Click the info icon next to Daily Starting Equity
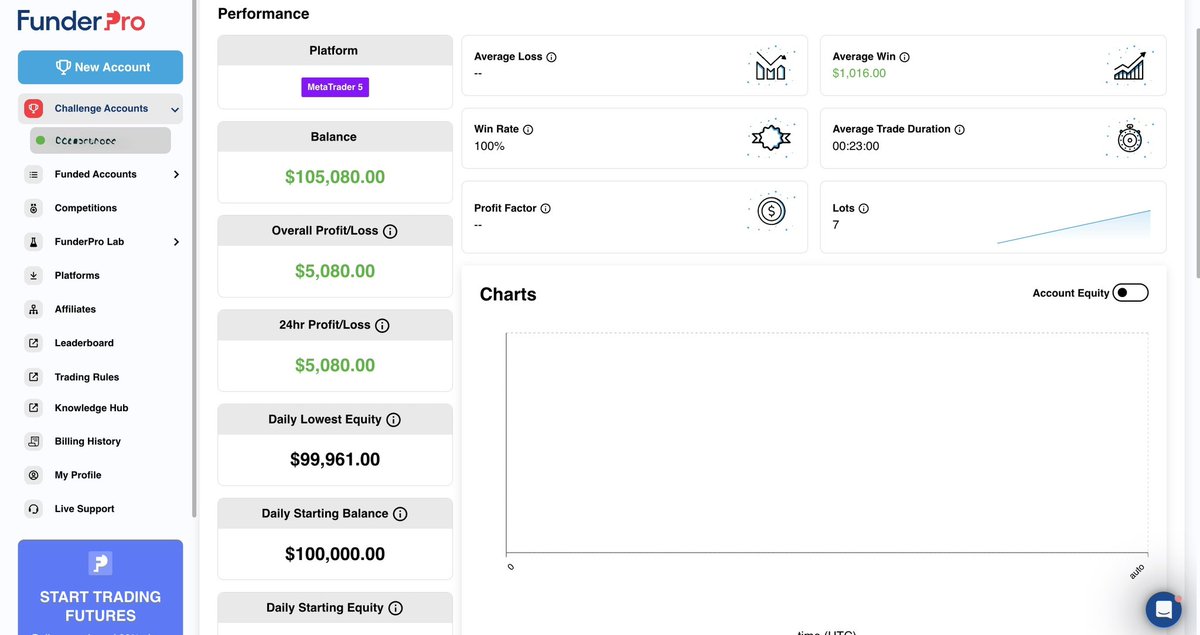This screenshot has height=635, width=1200. [395, 608]
